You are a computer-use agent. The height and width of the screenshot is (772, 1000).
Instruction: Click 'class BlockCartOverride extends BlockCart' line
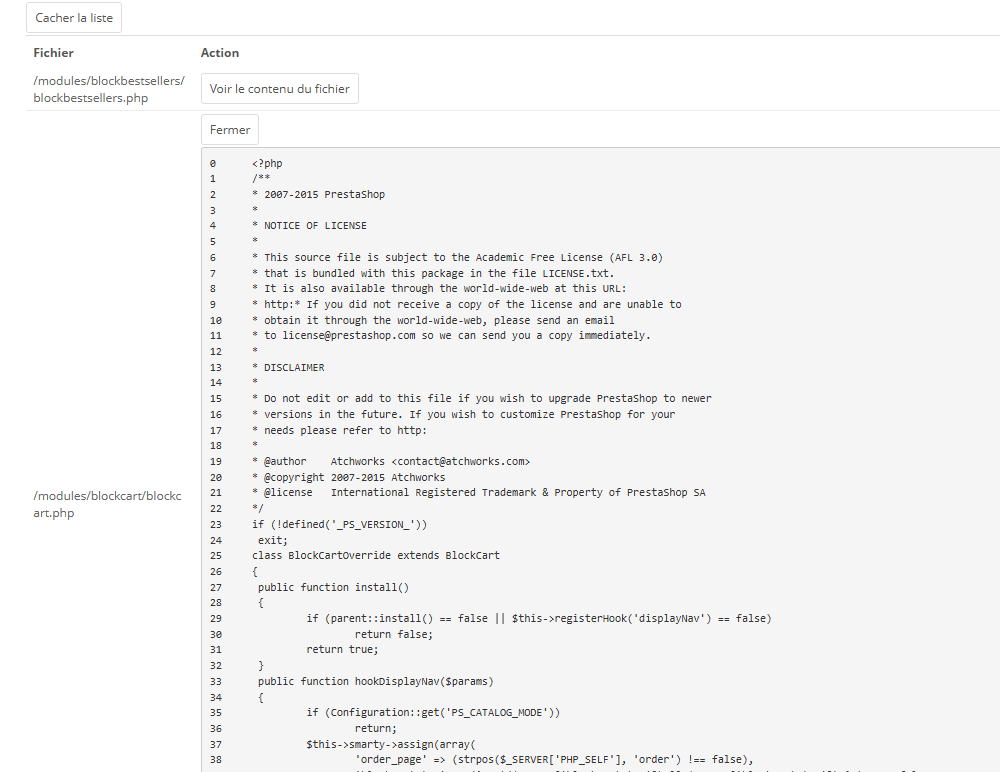click(x=376, y=556)
